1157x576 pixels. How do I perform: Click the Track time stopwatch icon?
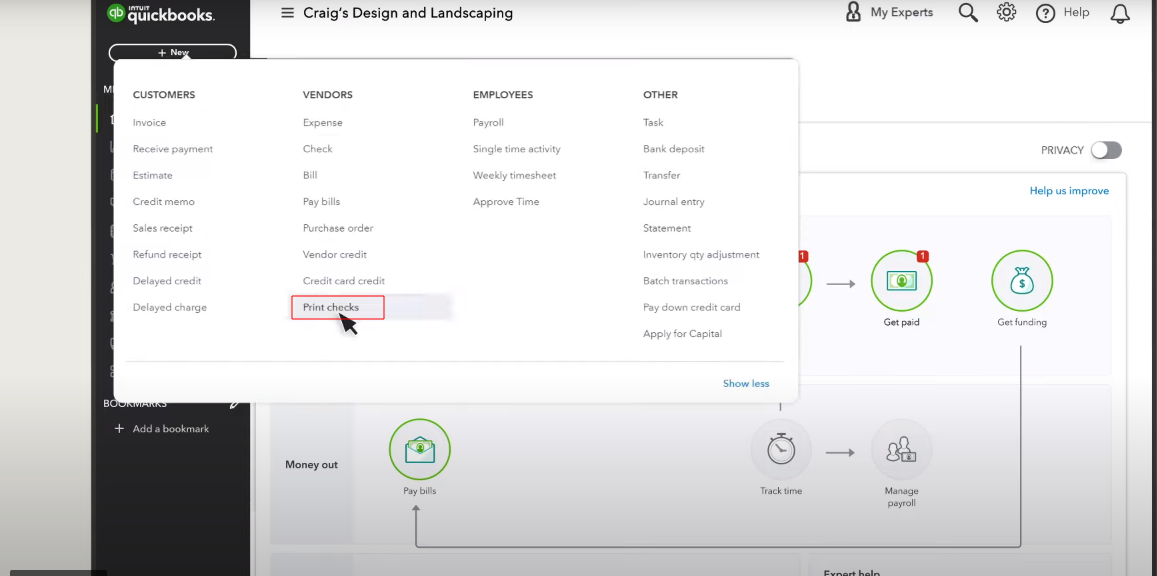point(781,450)
